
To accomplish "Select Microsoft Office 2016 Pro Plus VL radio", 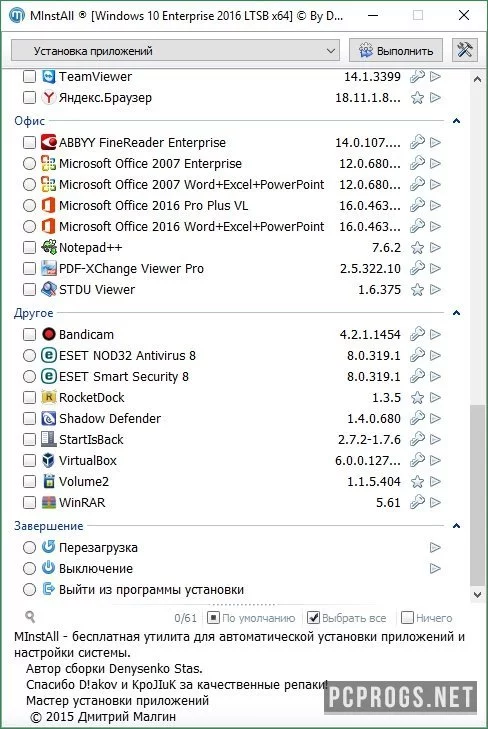I will tap(29, 205).
